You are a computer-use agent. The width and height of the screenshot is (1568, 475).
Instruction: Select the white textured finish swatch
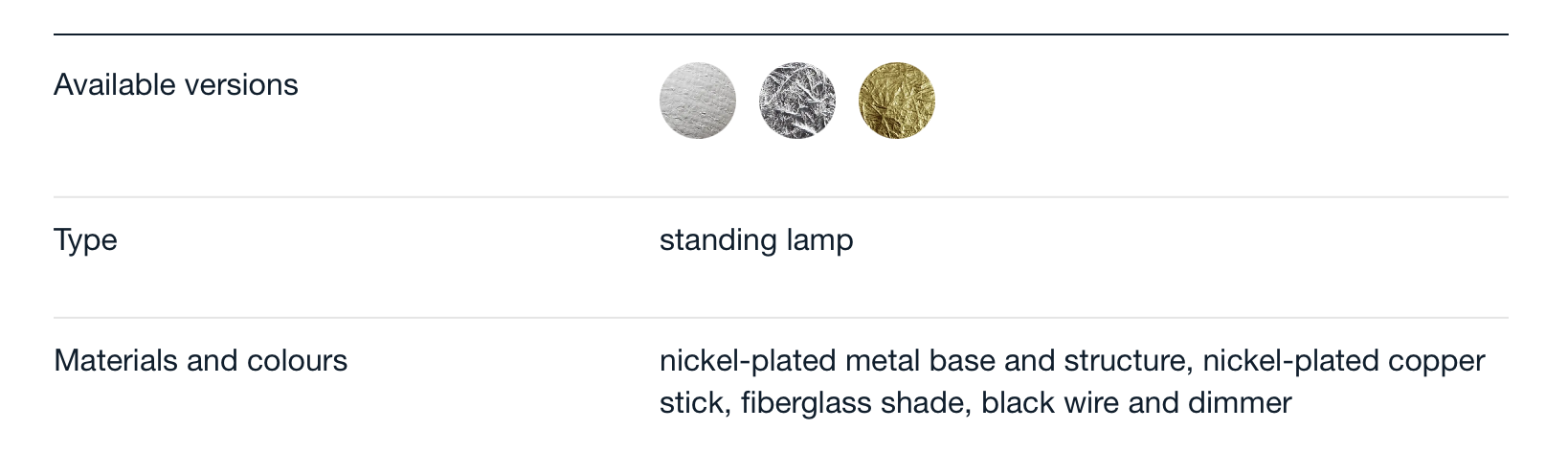pos(698,101)
